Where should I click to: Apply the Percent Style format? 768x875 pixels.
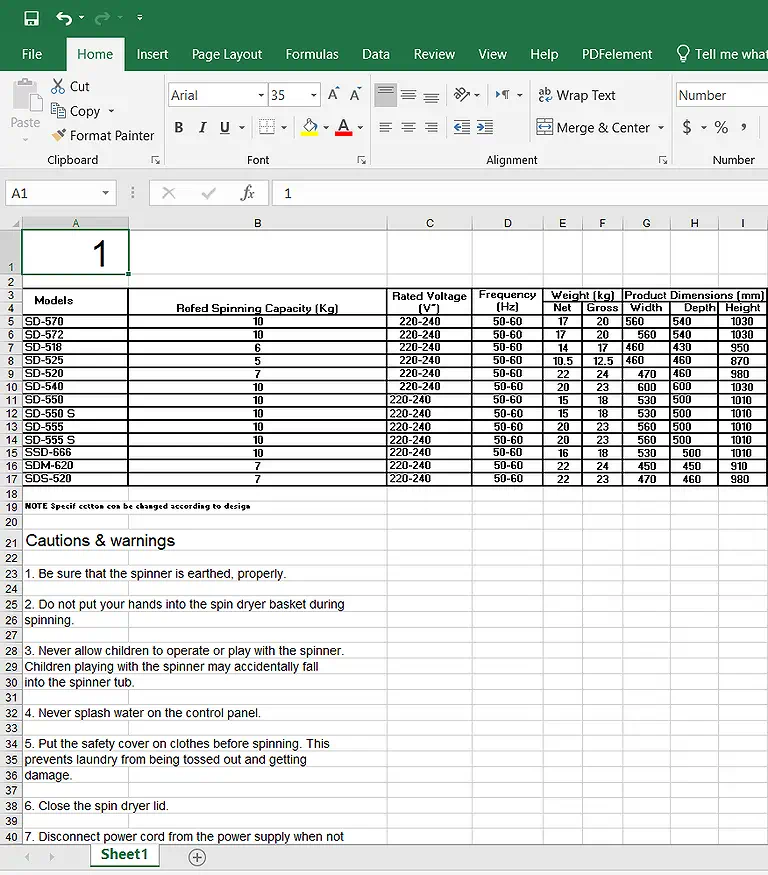(721, 127)
